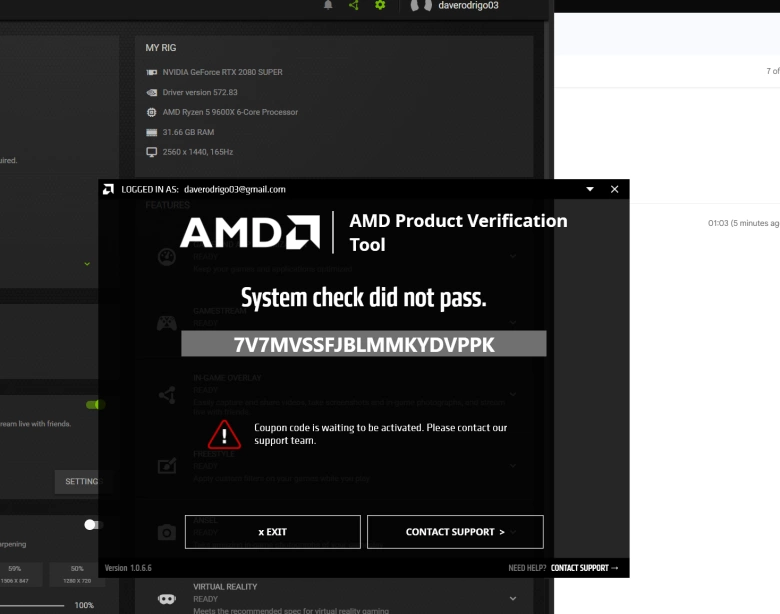Click ANSEL camera icon
The image size is (780, 614).
(x=167, y=533)
